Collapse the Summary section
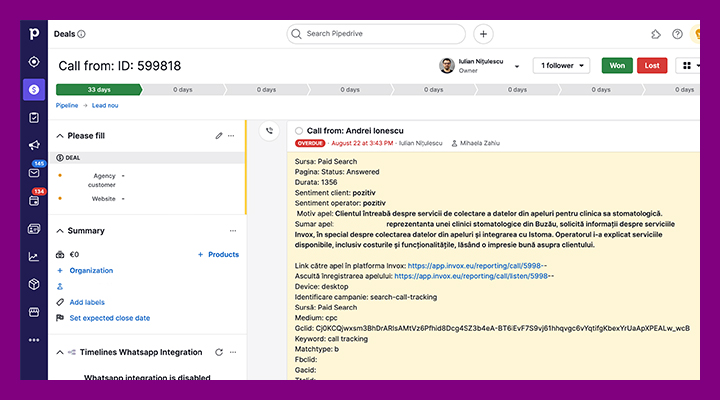 [x=59, y=231]
